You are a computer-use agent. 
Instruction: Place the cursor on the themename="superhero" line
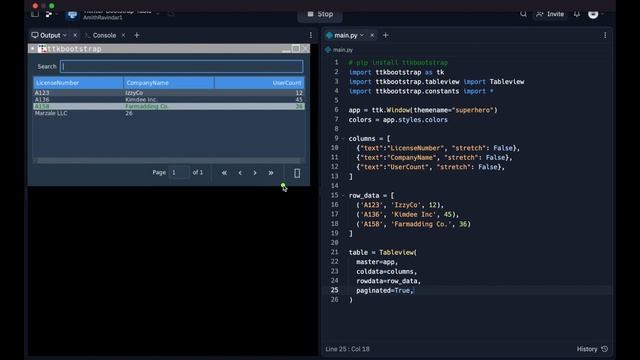[423, 110]
